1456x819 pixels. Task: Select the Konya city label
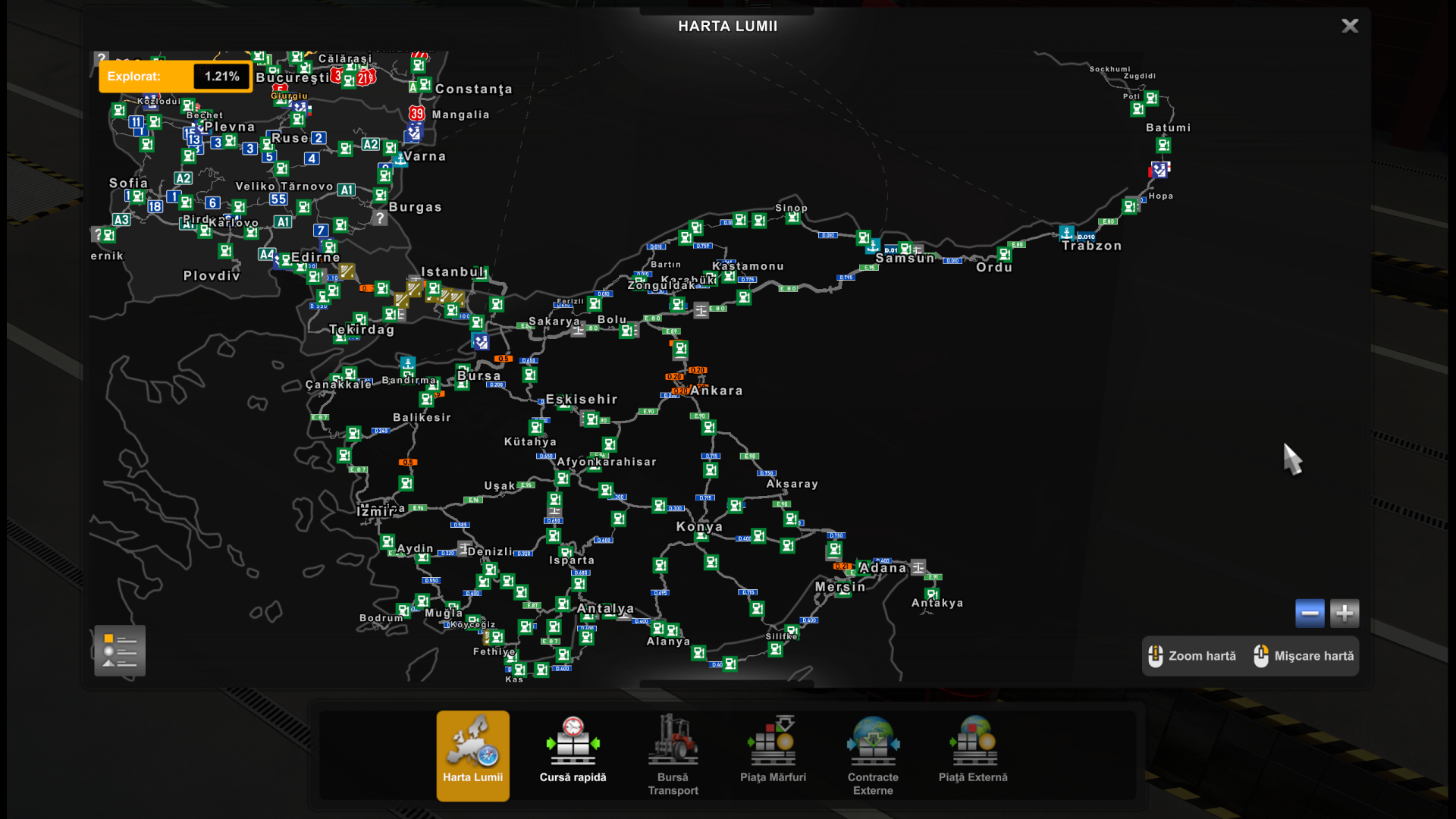699,526
